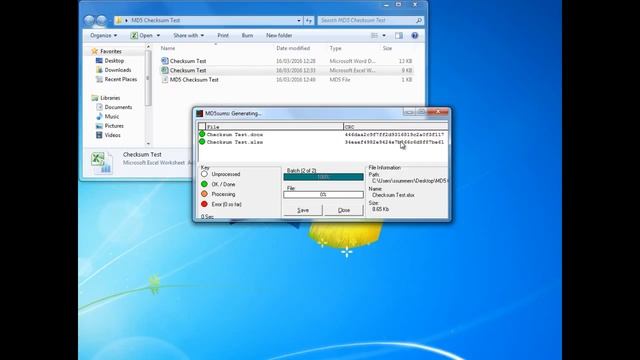Select Libraries in the navigation pane
Image resolution: width=640 pixels, height=360 pixels.
tap(110, 98)
